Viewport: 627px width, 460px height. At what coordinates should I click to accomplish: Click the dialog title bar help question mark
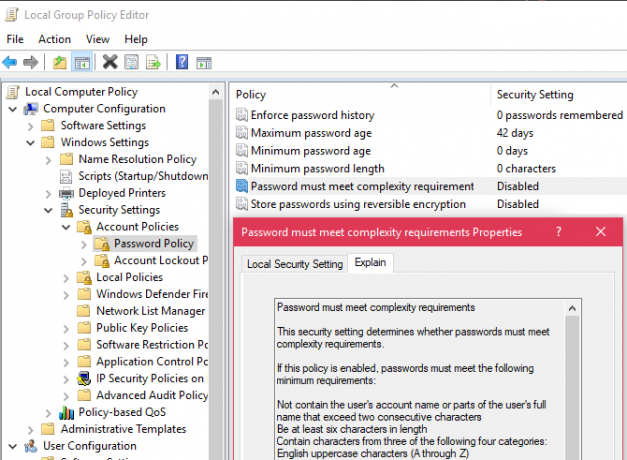coord(559,232)
